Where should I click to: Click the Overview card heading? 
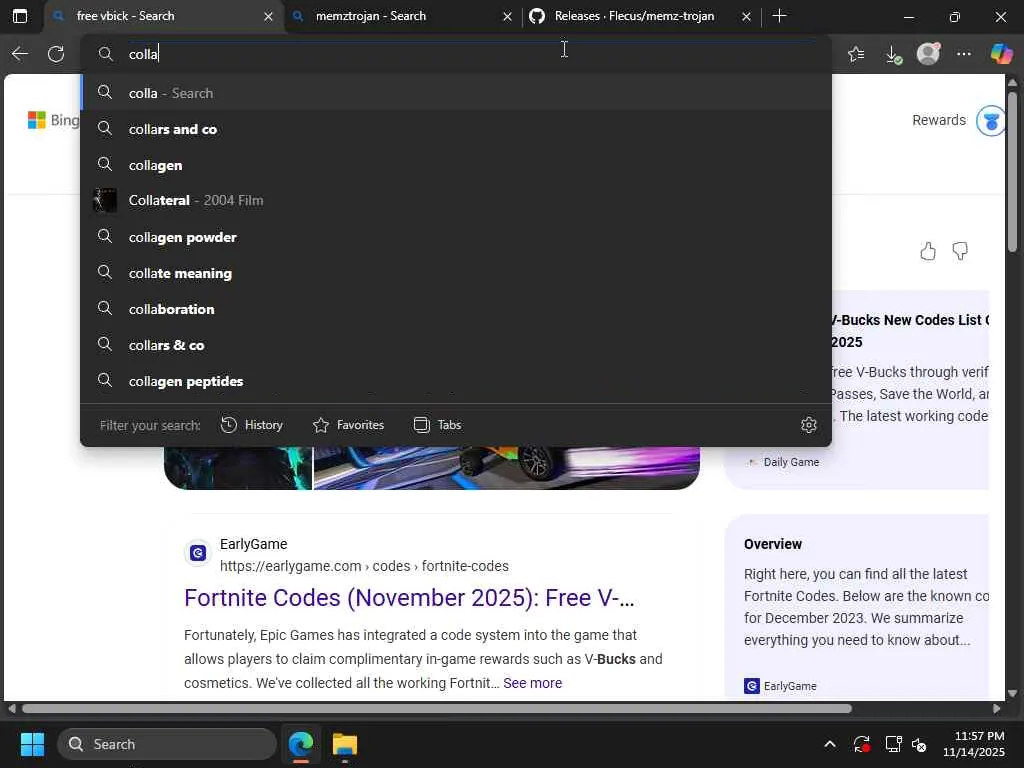[773, 544]
